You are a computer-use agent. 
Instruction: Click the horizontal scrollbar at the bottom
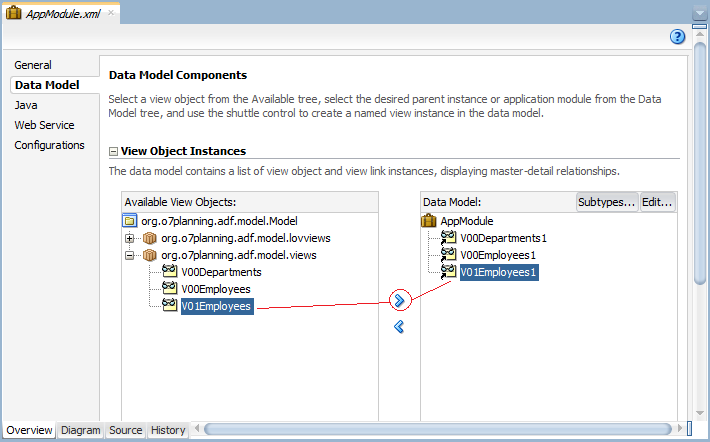[437, 428]
